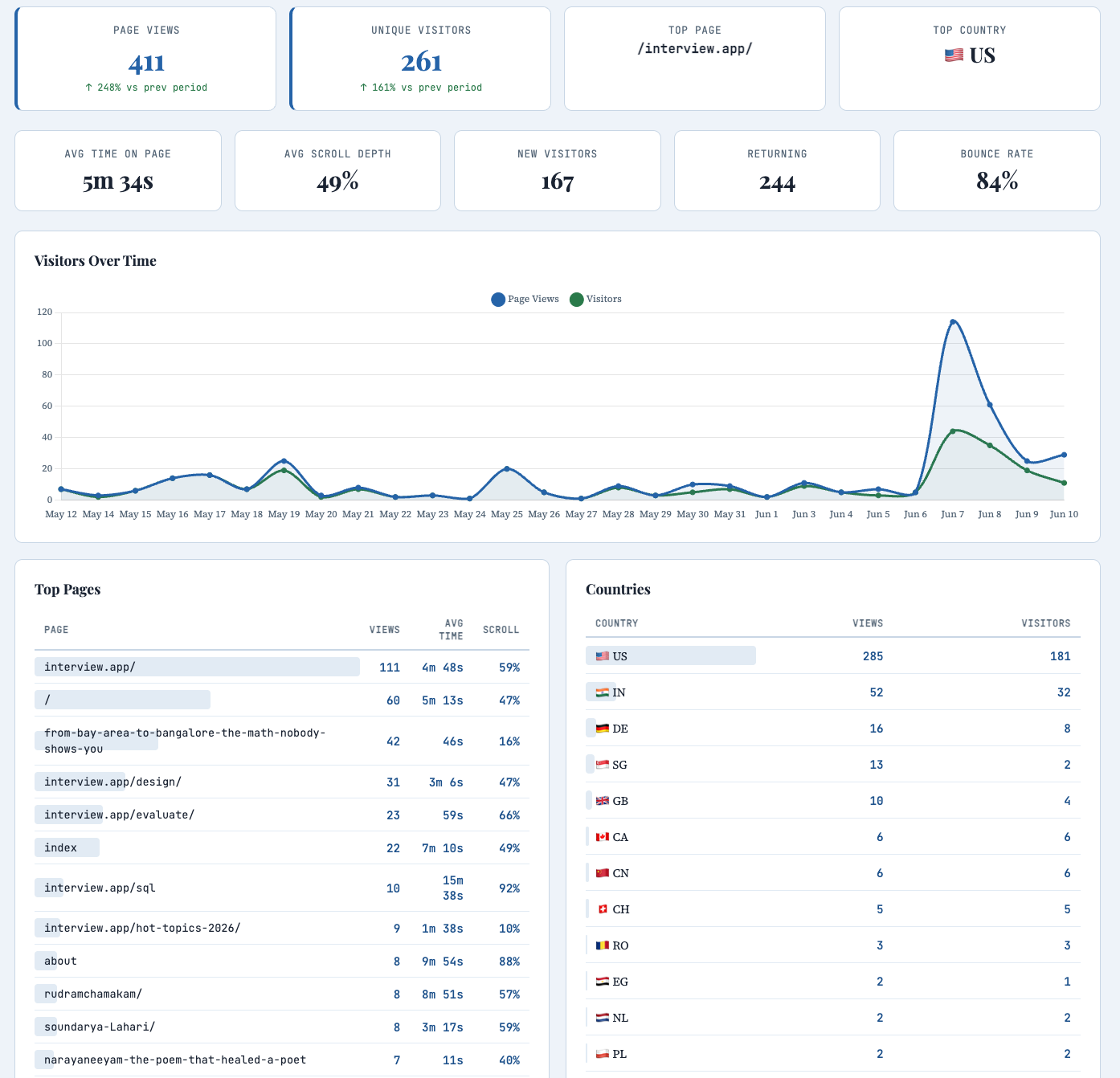Select the soundarya-Lahari/ page row

click(282, 1027)
